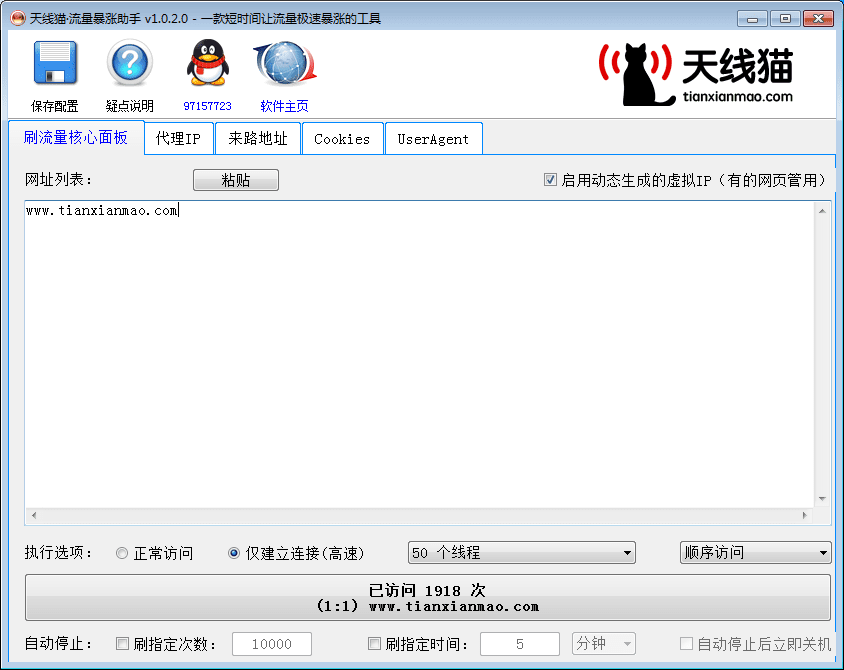Image resolution: width=844 pixels, height=670 pixels.
Task: Click the URL list scroll right arrow
Action: [x=805, y=516]
